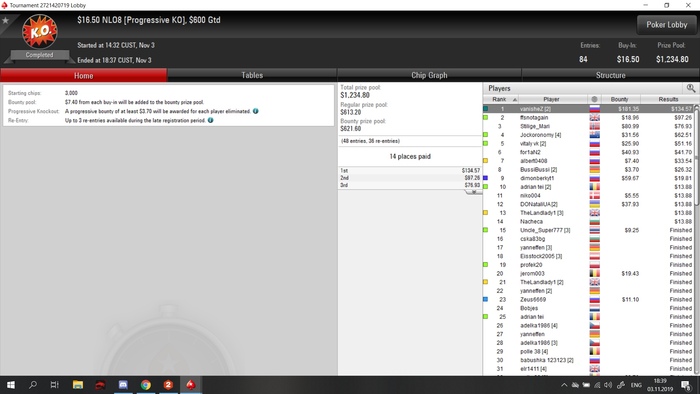The height and width of the screenshot is (394, 700).
Task: Open PokerStars client from taskbar
Action: (191, 385)
